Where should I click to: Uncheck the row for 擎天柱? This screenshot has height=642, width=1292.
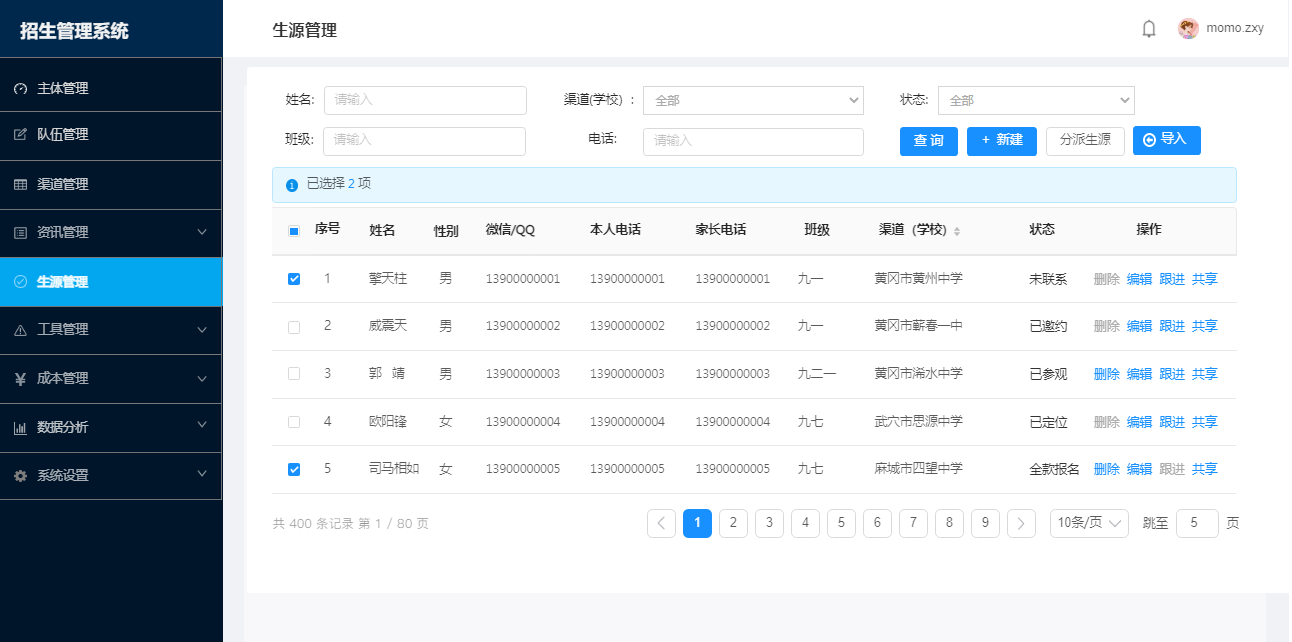click(x=294, y=279)
